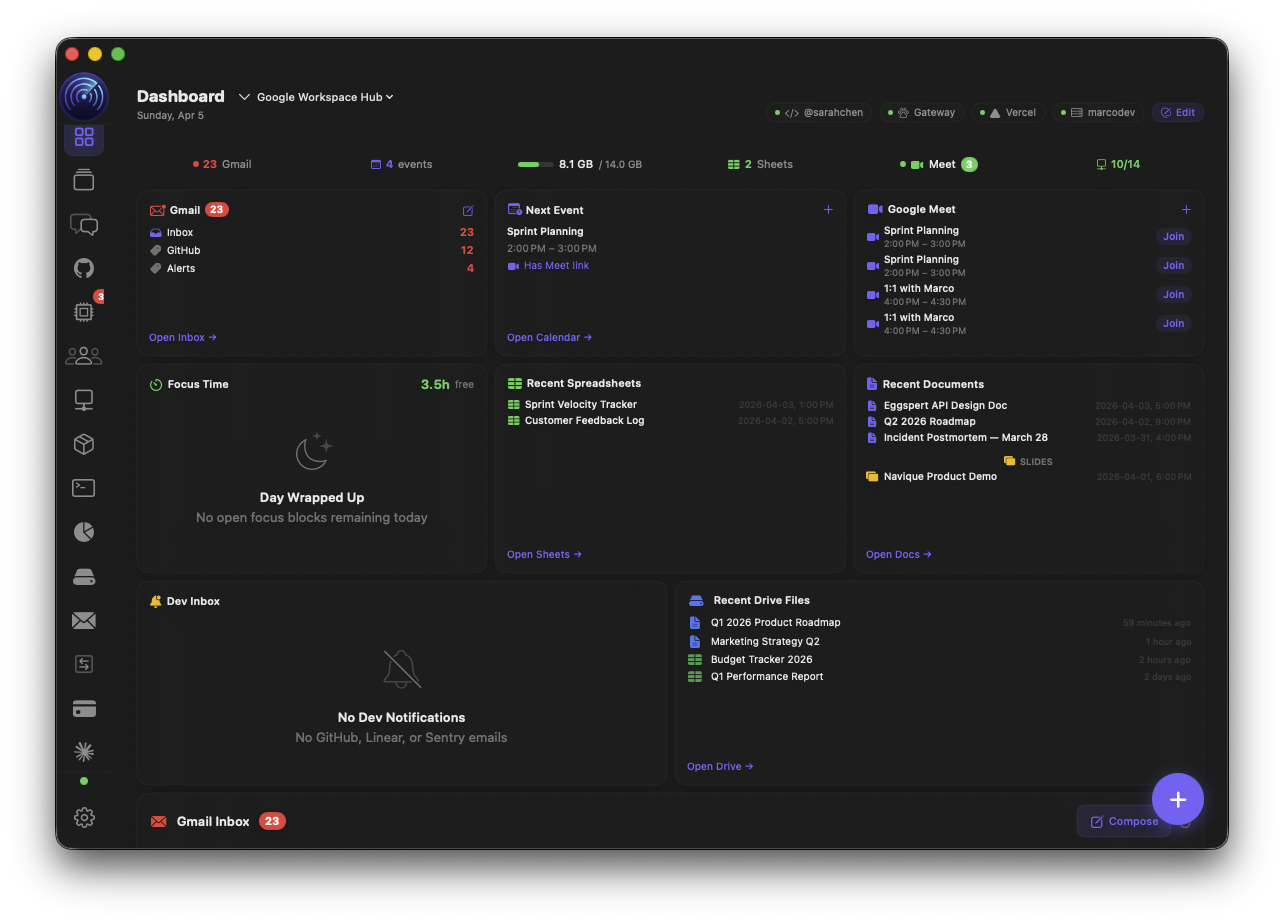Click the 4 events stat in summary bar
The width and height of the screenshot is (1284, 923).
(x=402, y=164)
